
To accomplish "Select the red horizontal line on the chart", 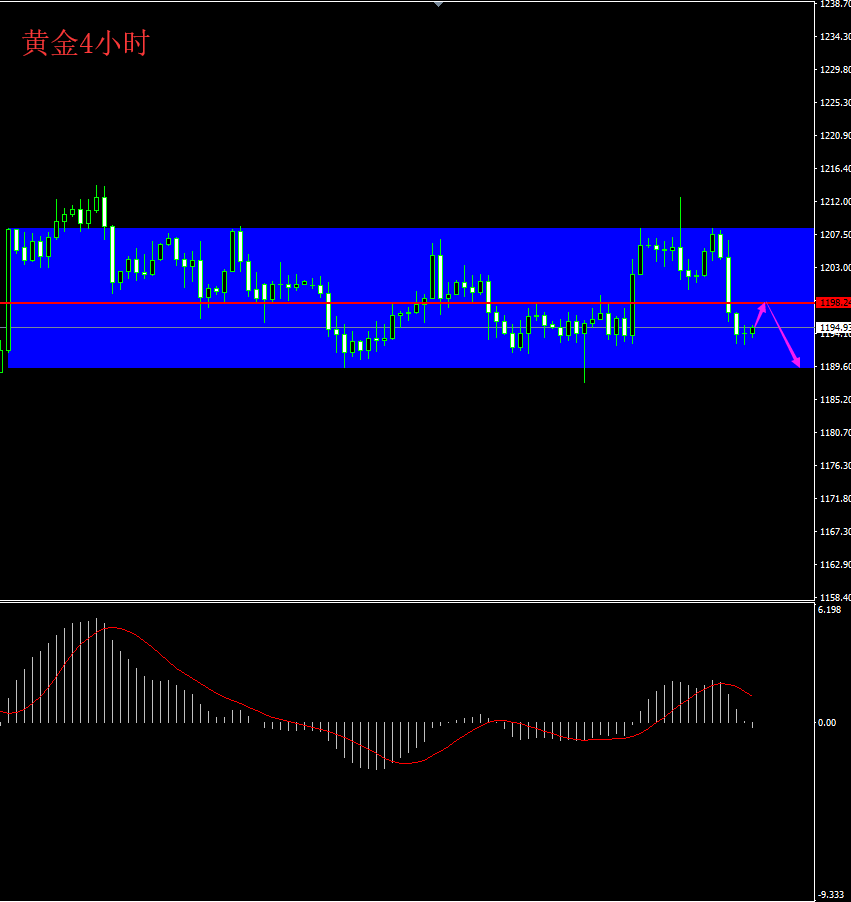I will 407,303.
